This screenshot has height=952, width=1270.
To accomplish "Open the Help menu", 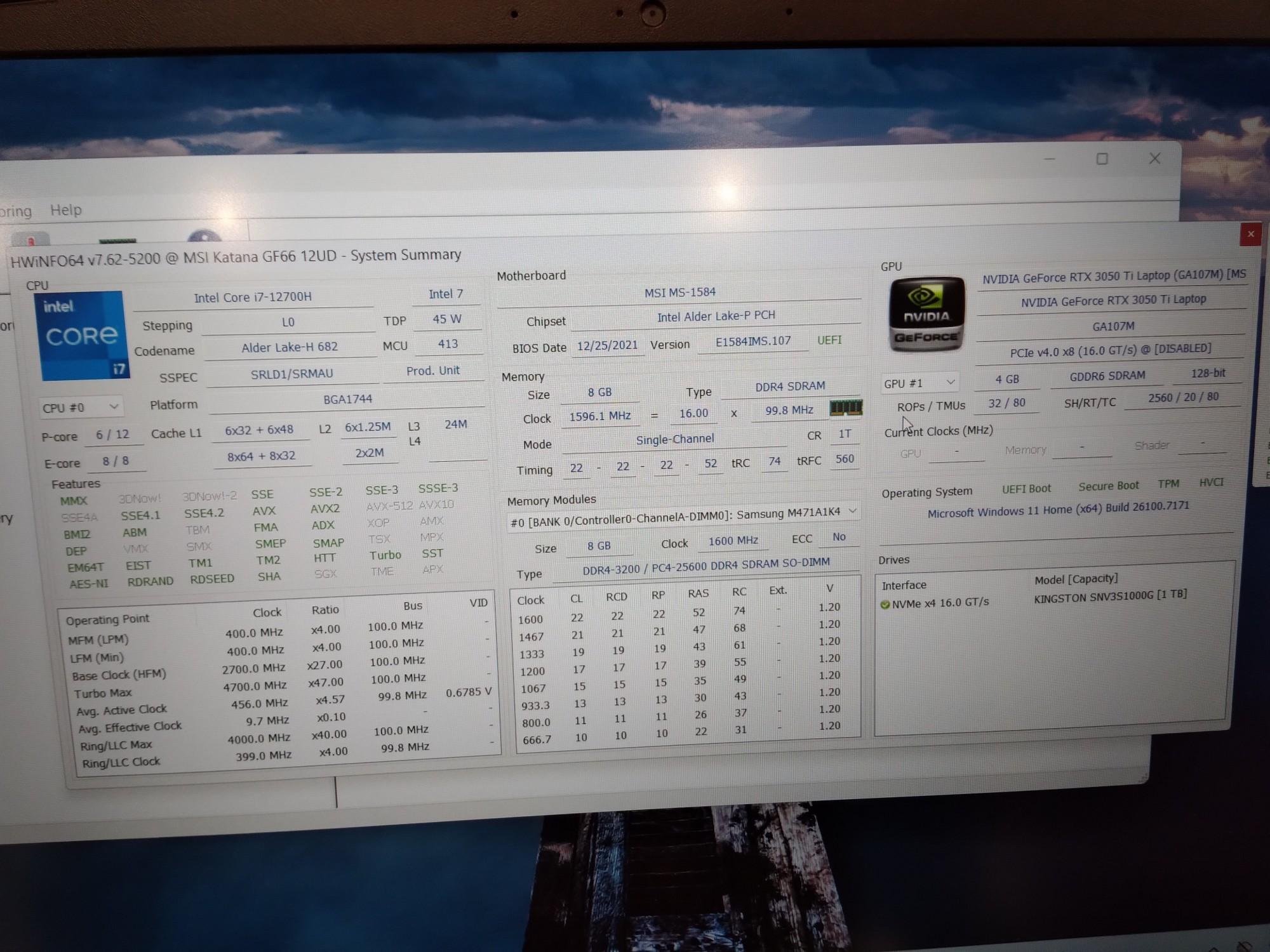I will [x=65, y=209].
